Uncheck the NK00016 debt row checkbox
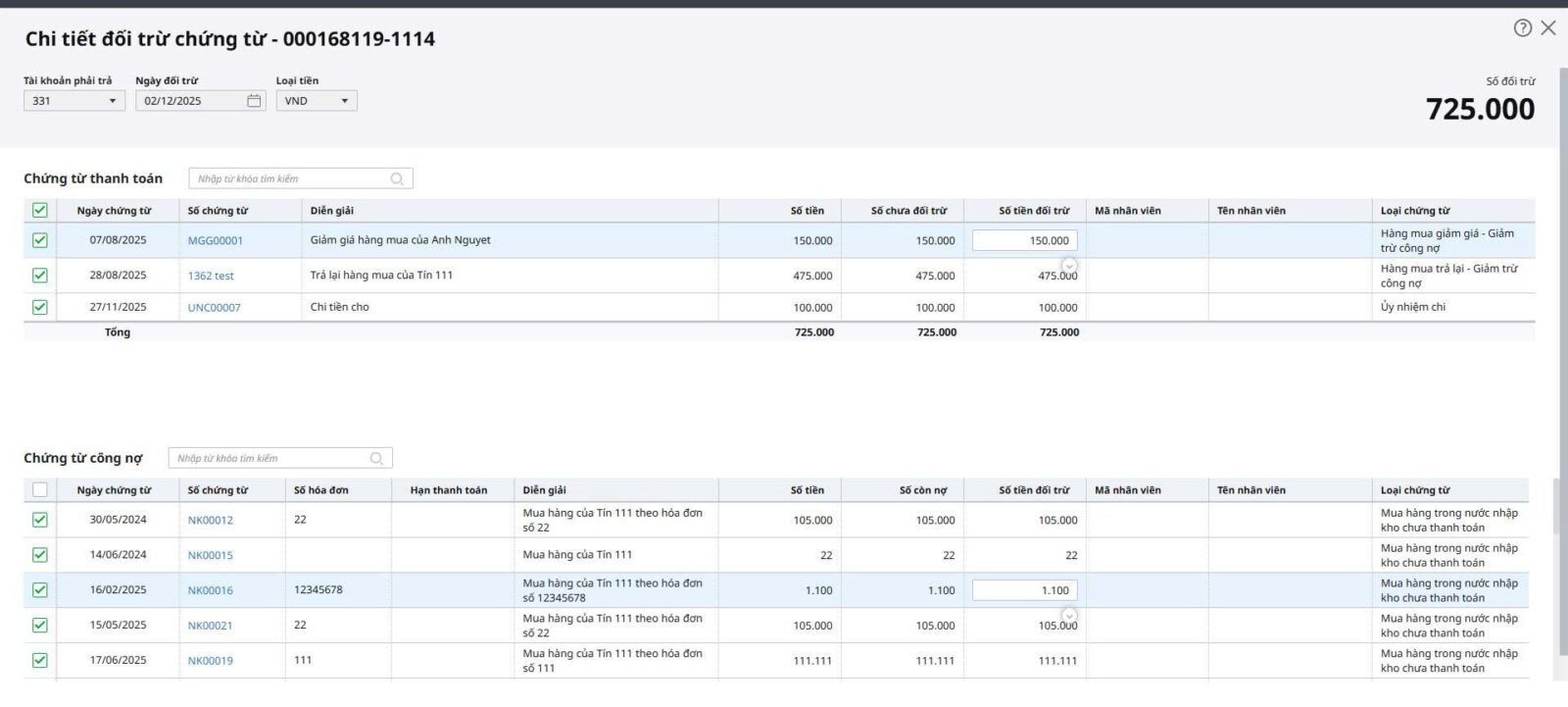Screen dimensions: 1568x707 click(40, 590)
